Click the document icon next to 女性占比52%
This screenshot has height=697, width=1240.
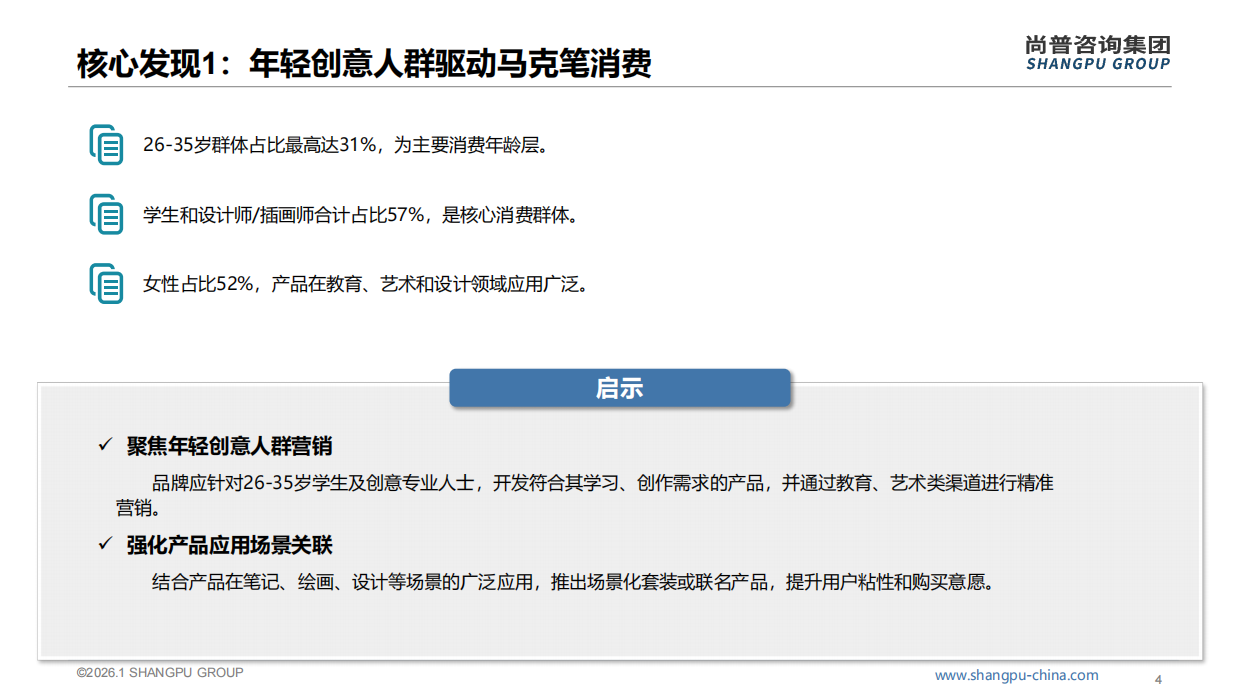(x=106, y=284)
